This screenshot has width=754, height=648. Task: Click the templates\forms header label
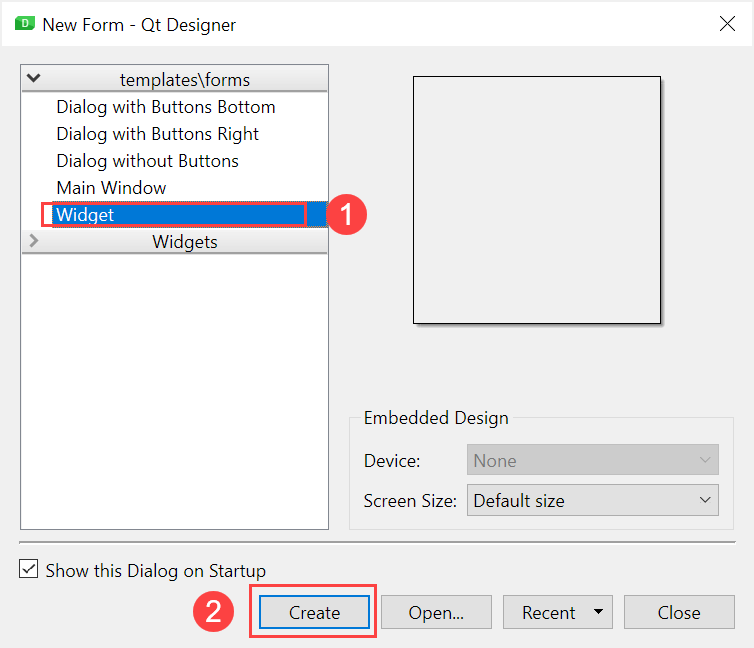tap(185, 80)
